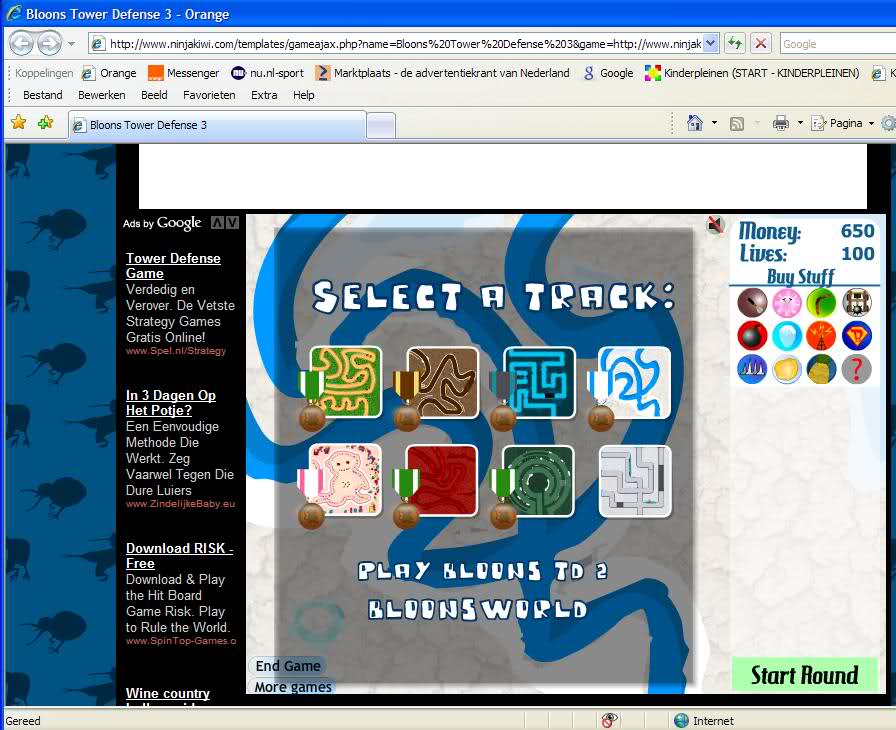Open the address bar URL dropdown
Image resolution: width=896 pixels, height=730 pixels.
click(x=711, y=43)
